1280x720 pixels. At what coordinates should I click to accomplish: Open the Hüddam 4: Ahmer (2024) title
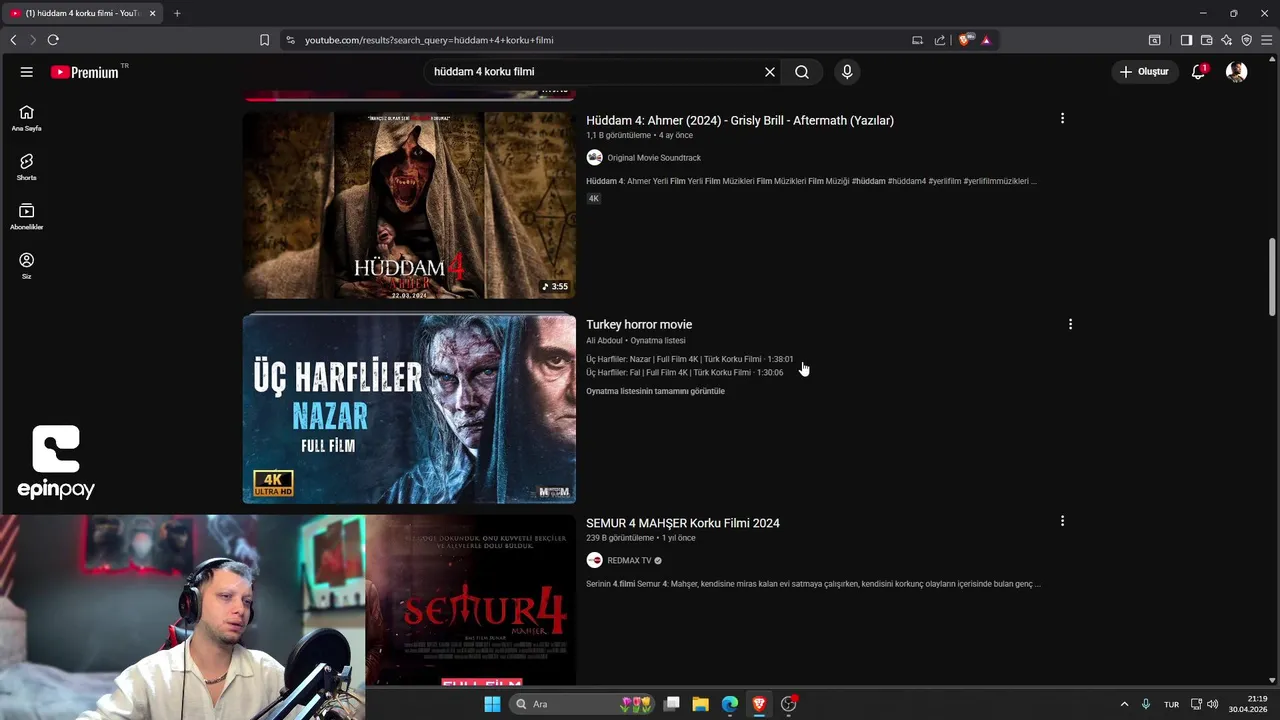pyautogui.click(x=740, y=120)
